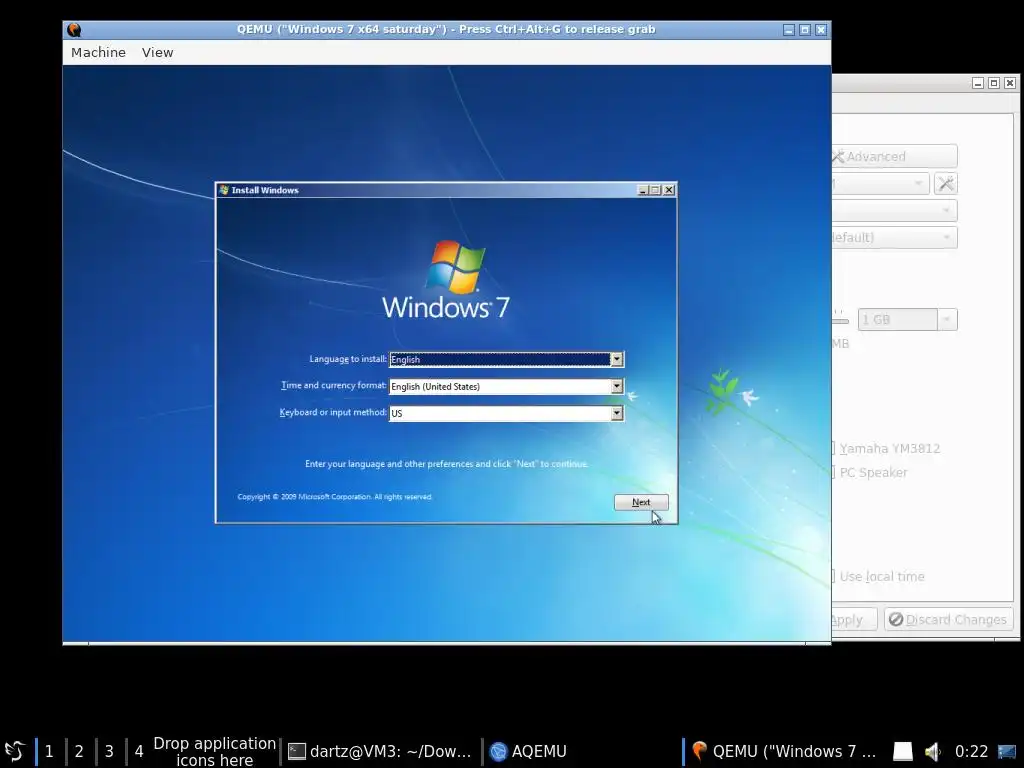This screenshot has width=1024, height=768.
Task: Click the network monitor tray icon
Action: pyautogui.click(x=1006, y=752)
